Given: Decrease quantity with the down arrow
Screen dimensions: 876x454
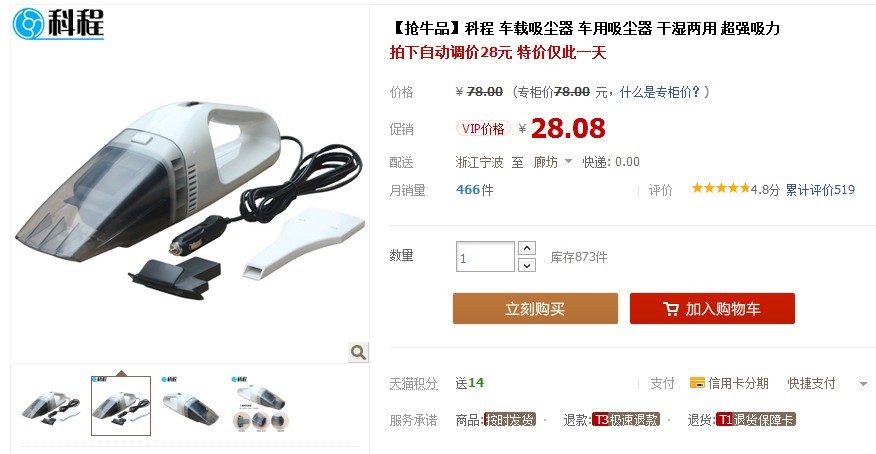Looking at the screenshot, I should pyautogui.click(x=527, y=265).
